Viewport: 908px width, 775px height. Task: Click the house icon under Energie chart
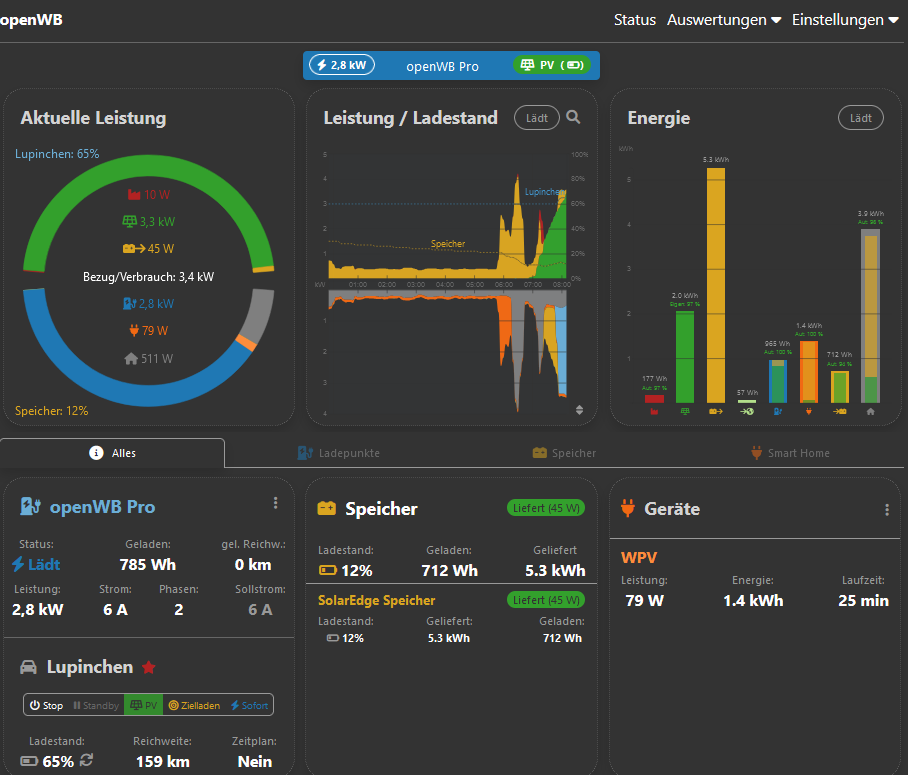(870, 411)
